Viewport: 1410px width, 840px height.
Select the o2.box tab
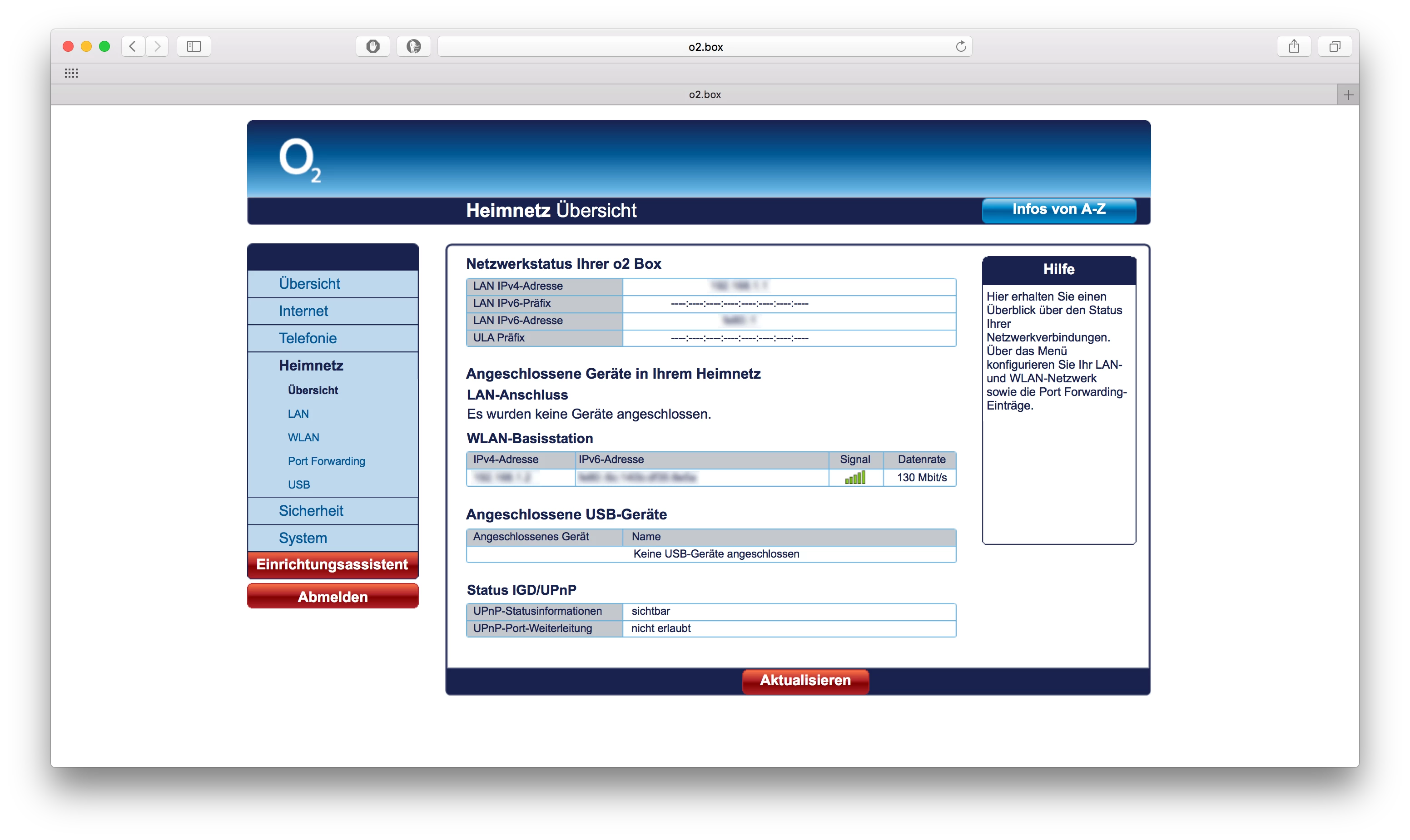pyautogui.click(x=694, y=94)
